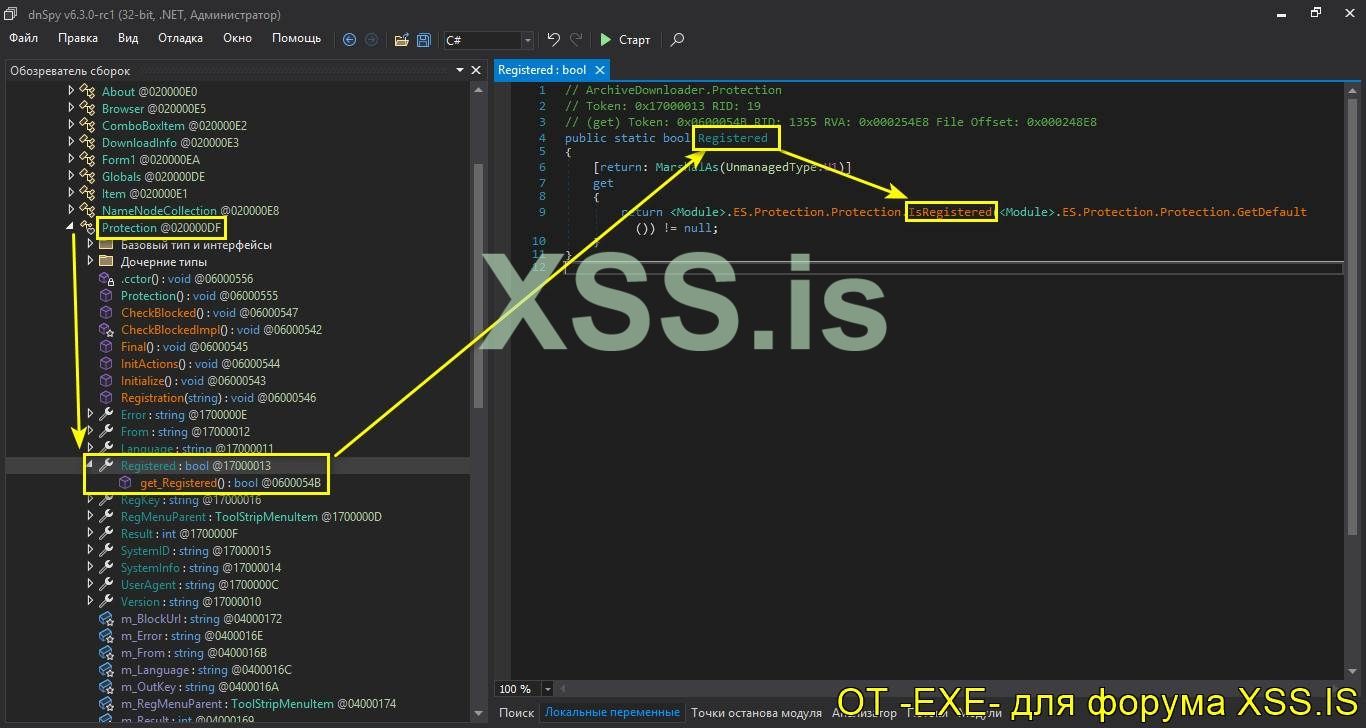The image size is (1366, 728).
Task: Click the folder icon for Дочерние типы
Action: pos(106,261)
